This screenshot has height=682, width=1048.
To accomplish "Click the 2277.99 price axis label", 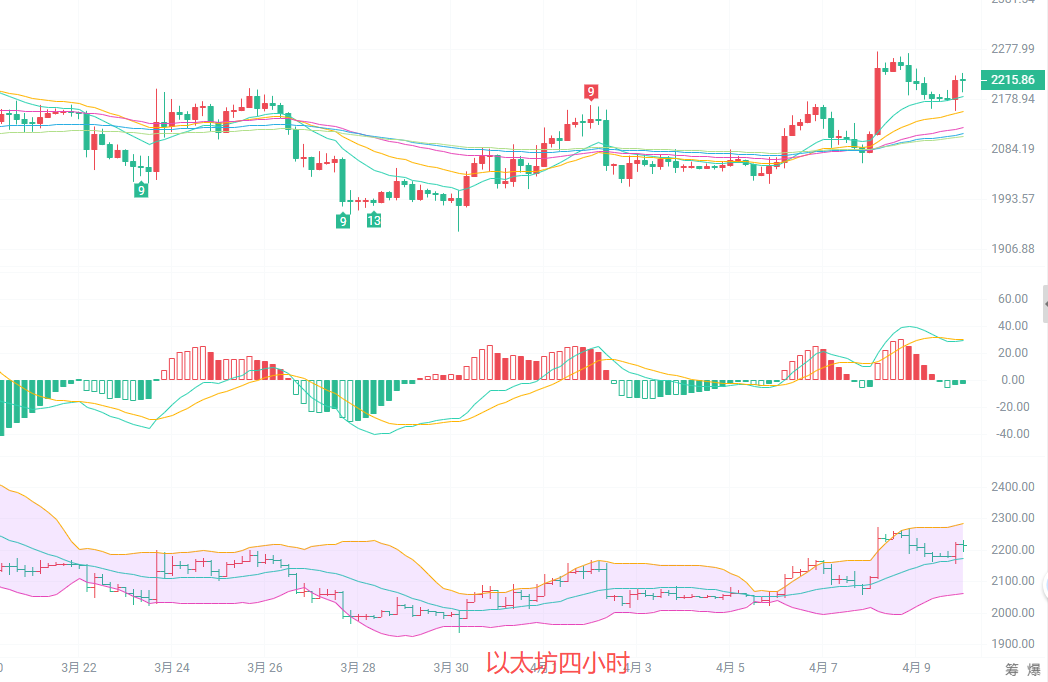I will click(x=1012, y=48).
